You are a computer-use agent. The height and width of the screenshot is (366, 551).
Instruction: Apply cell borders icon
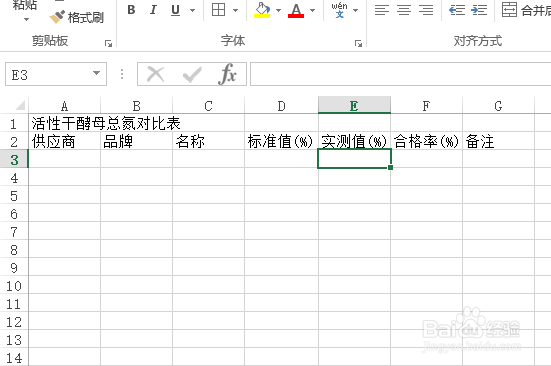coord(218,10)
